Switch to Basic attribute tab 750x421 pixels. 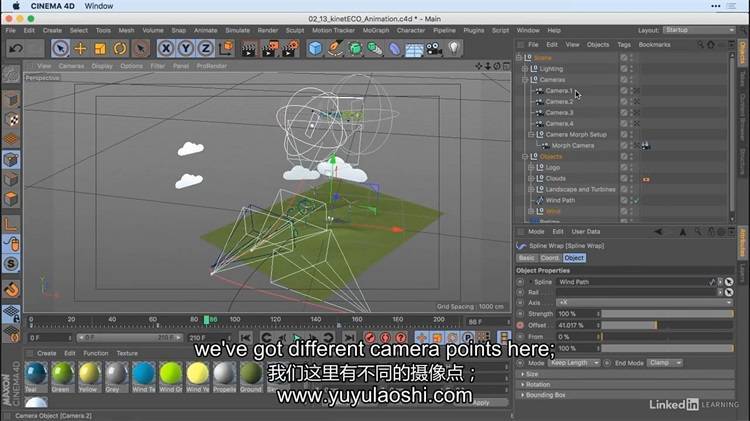click(x=526, y=258)
